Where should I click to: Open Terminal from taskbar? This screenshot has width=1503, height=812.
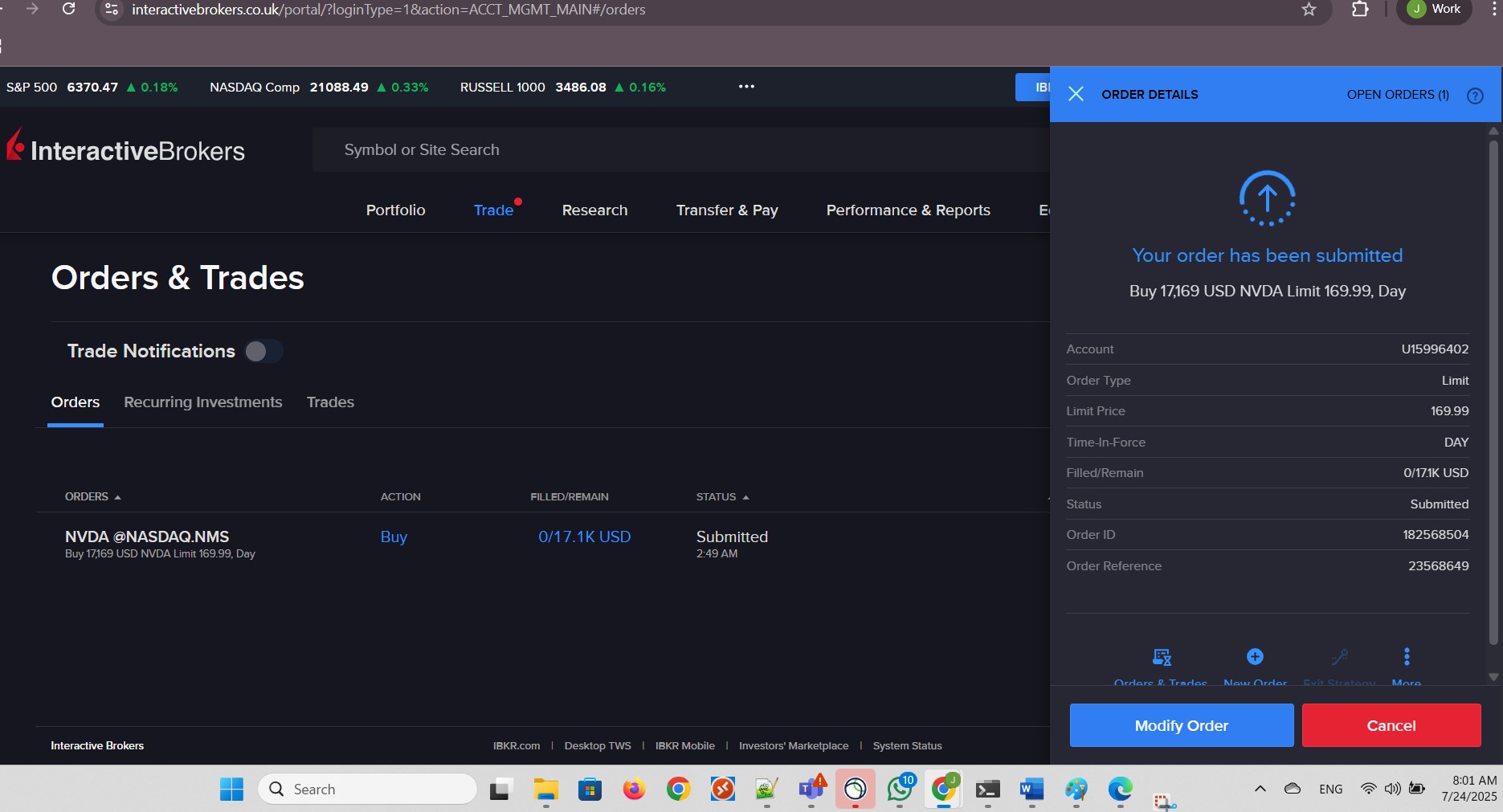[x=987, y=790]
